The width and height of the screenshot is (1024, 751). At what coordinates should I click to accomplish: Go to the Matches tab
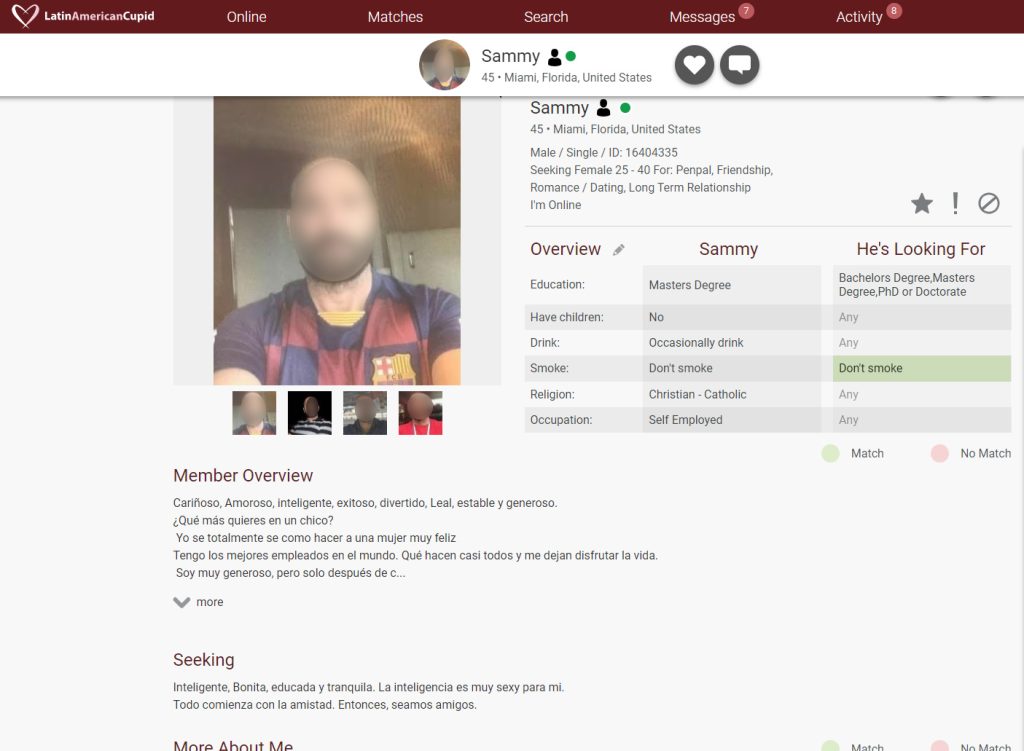point(395,17)
